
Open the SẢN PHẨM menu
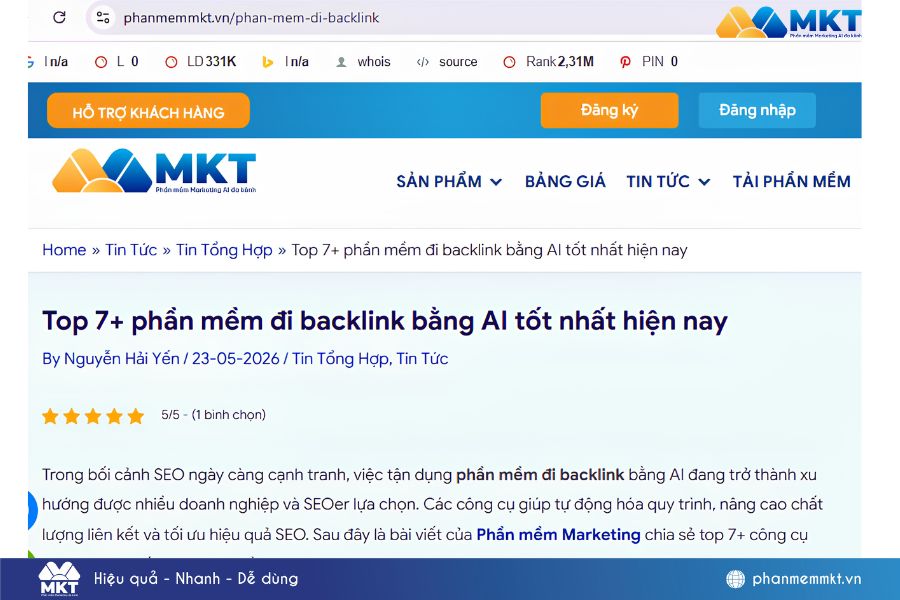point(439,181)
